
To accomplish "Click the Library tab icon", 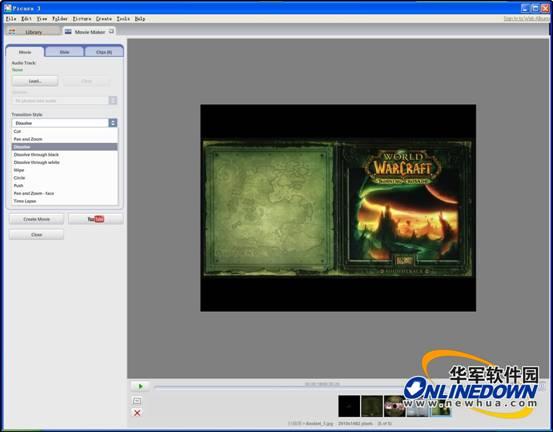I will 12,32.
